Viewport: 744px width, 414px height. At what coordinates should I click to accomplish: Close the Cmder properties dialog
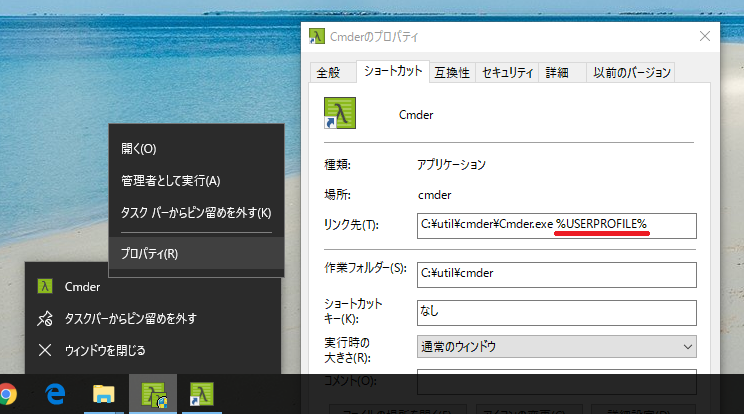(705, 36)
